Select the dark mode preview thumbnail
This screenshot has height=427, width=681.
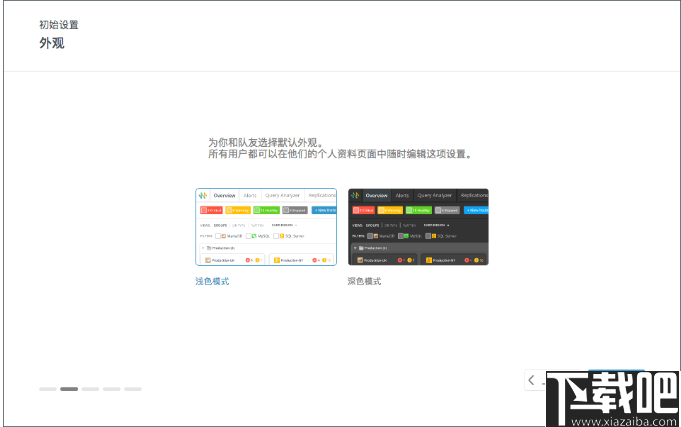418,227
